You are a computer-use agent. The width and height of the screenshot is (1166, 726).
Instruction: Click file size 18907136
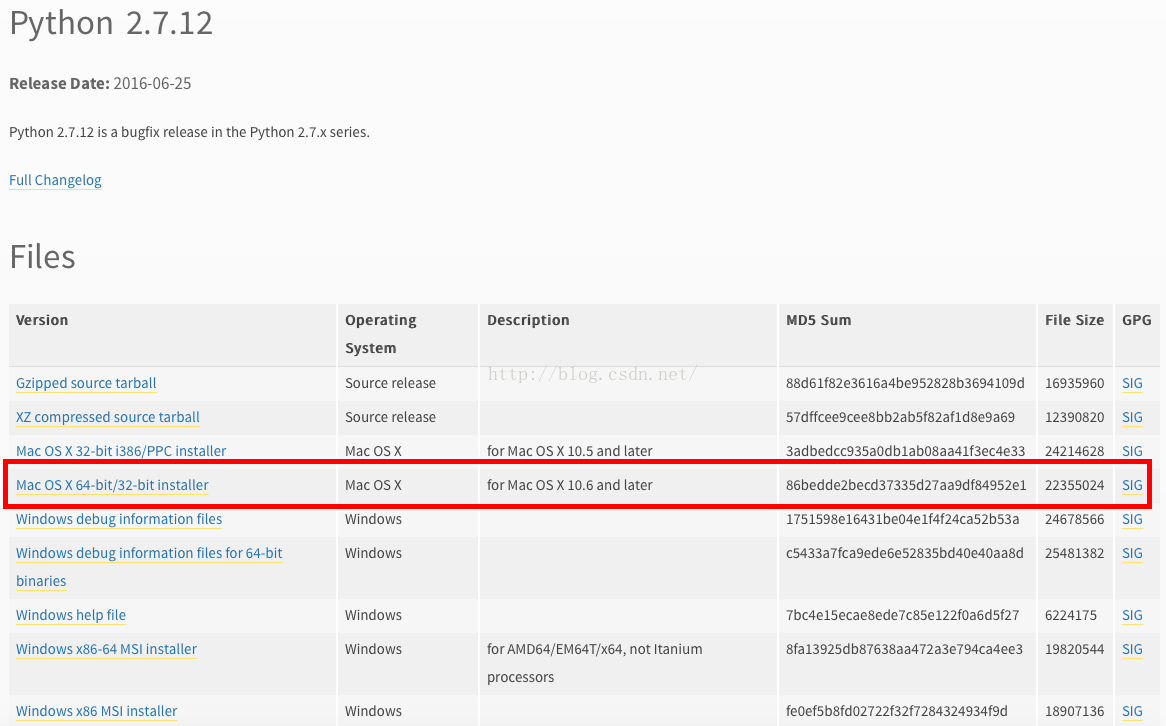click(x=1075, y=711)
